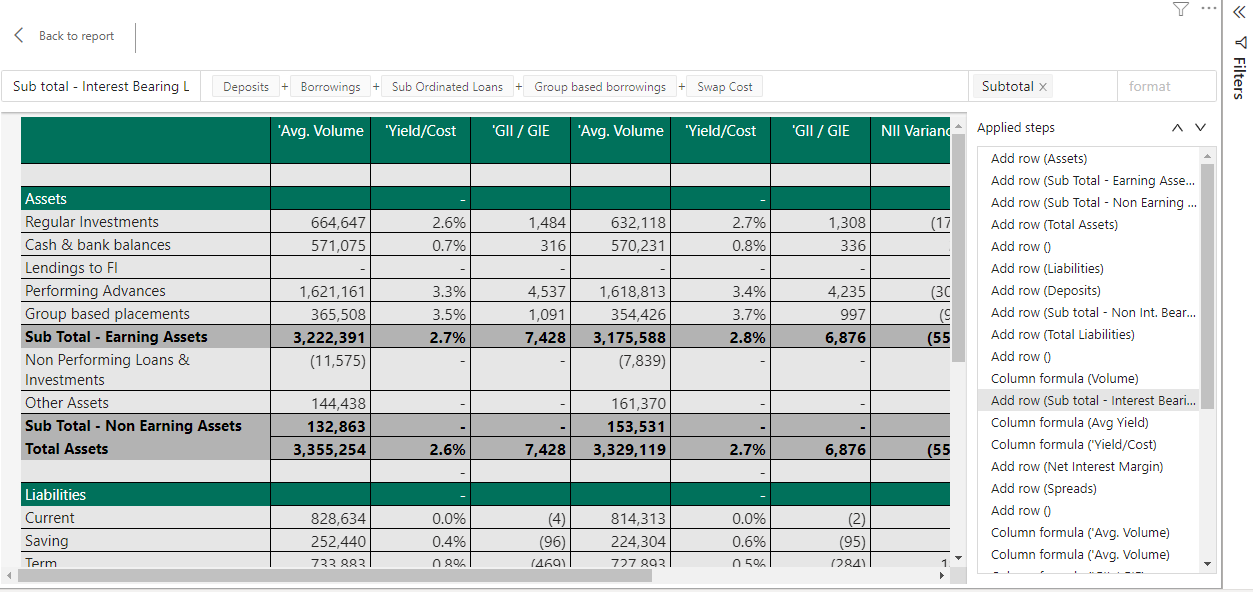Click the 664,647 value cell
This screenshot has width=1253, height=592.
click(x=320, y=223)
